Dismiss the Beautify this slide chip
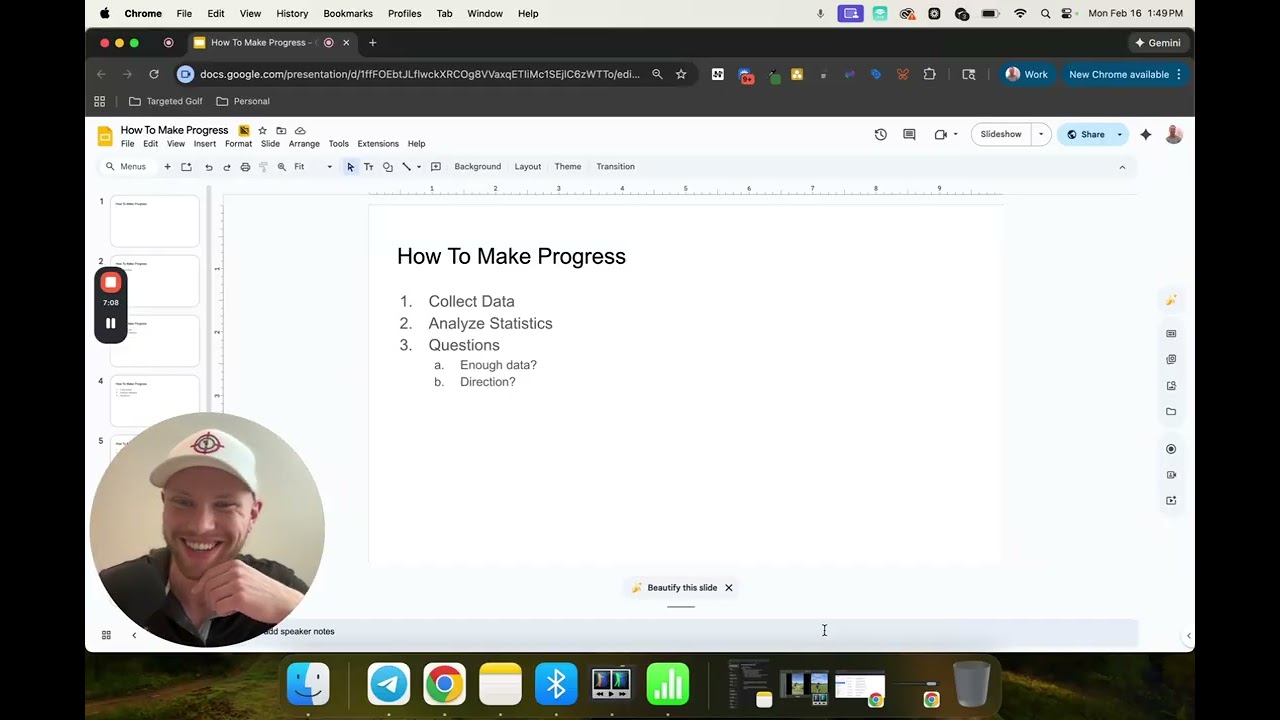The width and height of the screenshot is (1280, 720). 729,588
